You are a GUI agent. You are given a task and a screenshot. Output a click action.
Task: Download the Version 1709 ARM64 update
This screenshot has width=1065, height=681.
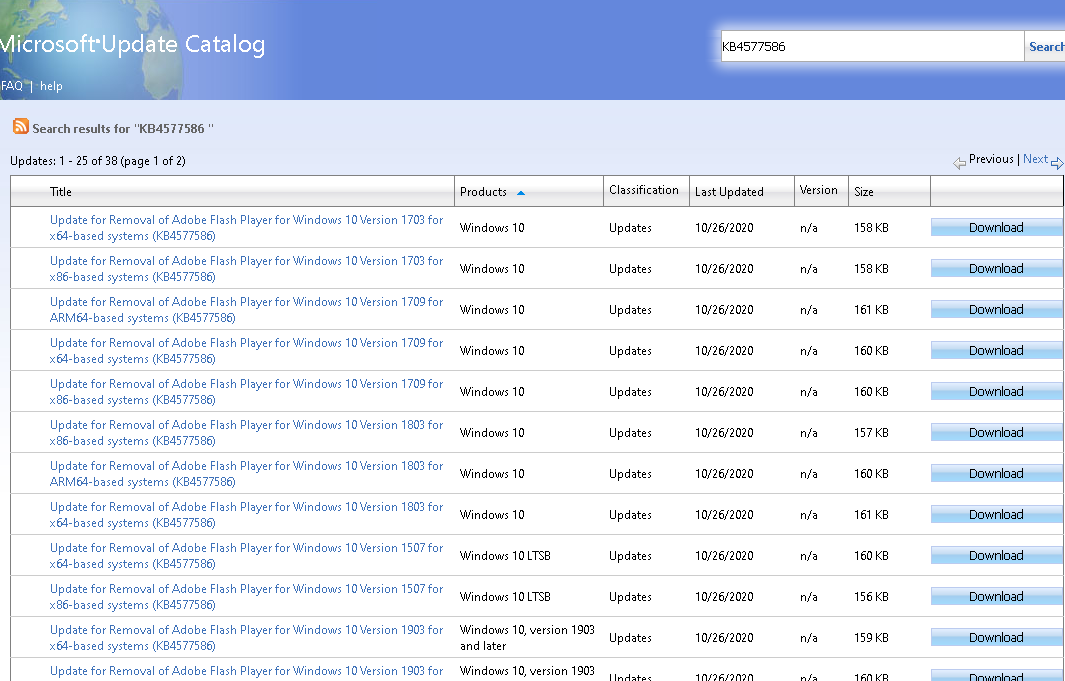click(x=996, y=310)
